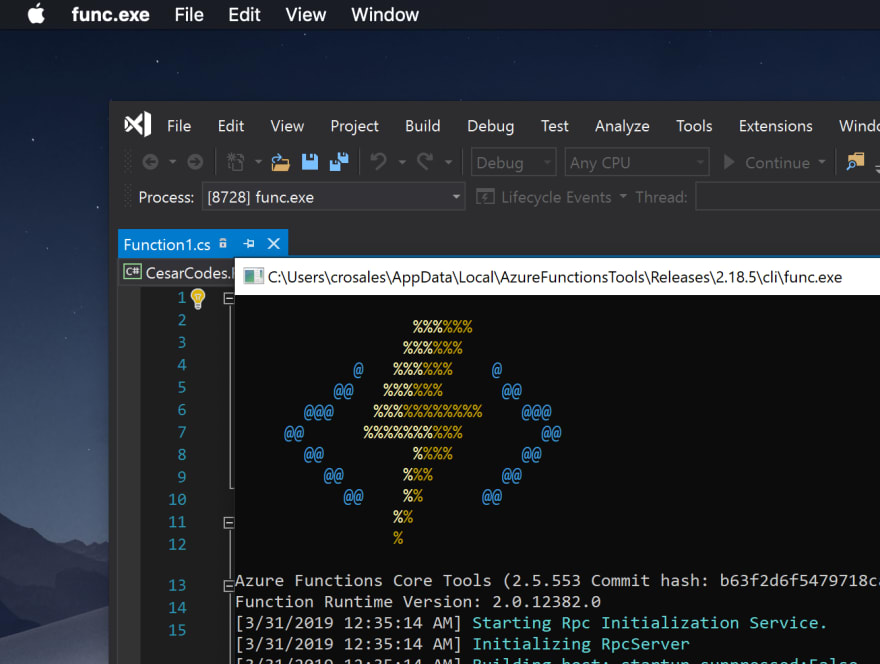Click the Undo icon
Image resolution: width=880 pixels, height=664 pixels.
tap(379, 162)
